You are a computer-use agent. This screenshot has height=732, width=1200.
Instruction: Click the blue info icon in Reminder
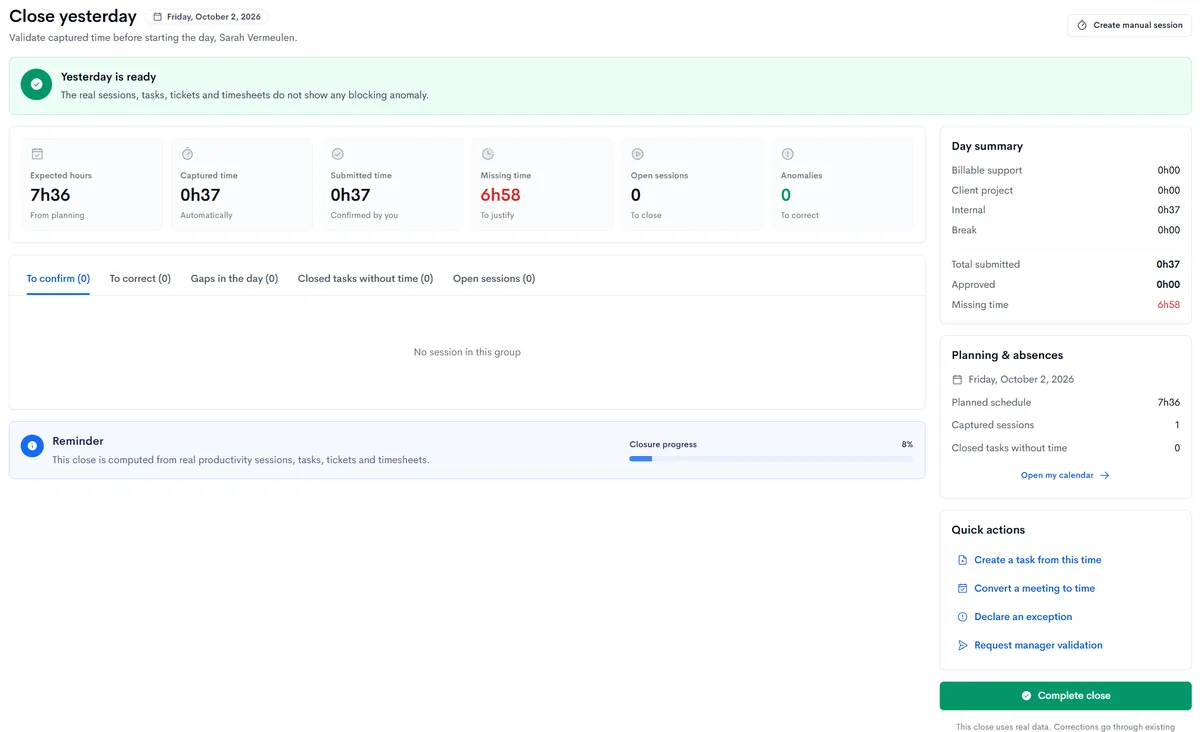(x=32, y=446)
